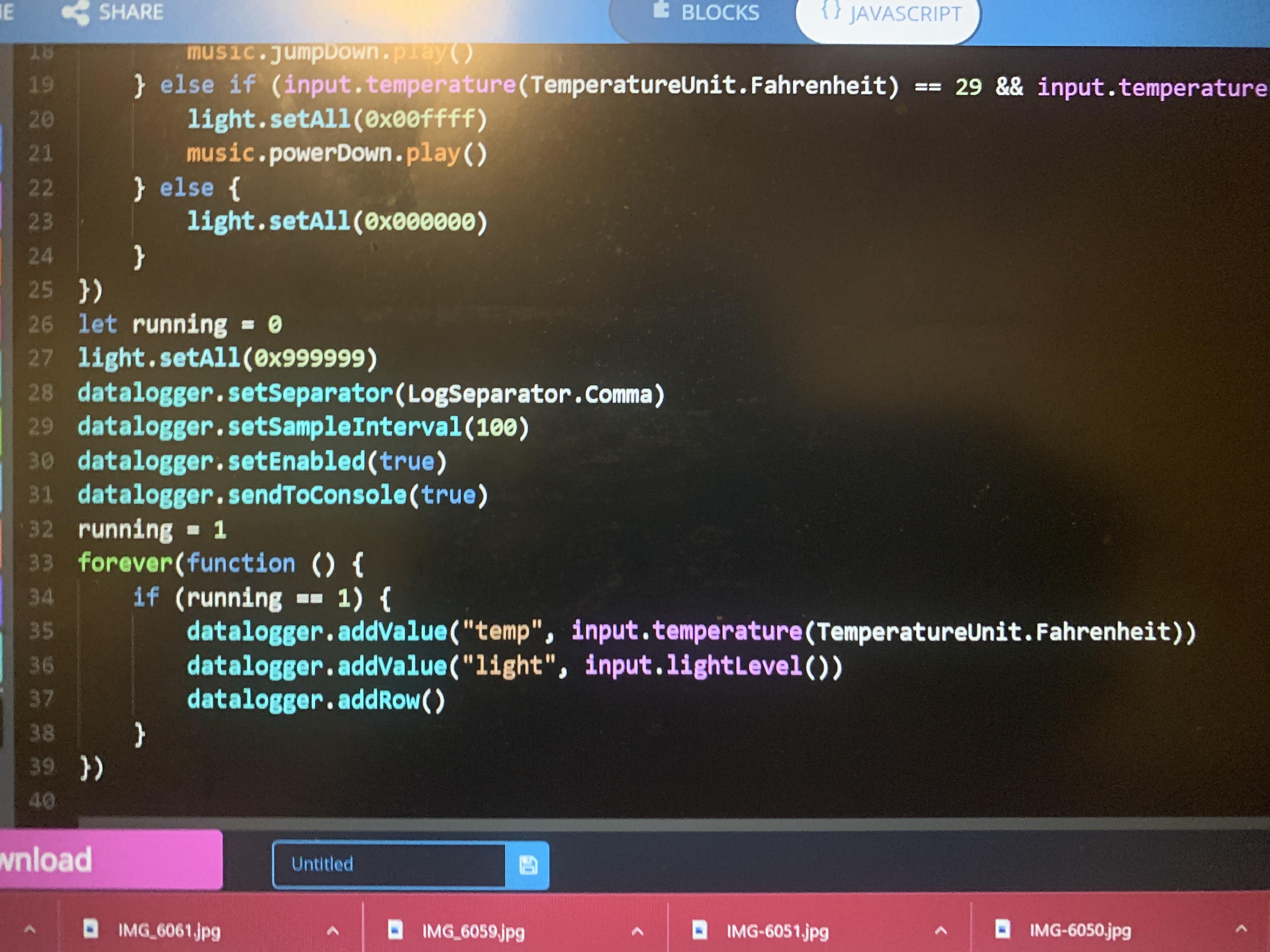Click the floppy disk save icon

(x=528, y=865)
